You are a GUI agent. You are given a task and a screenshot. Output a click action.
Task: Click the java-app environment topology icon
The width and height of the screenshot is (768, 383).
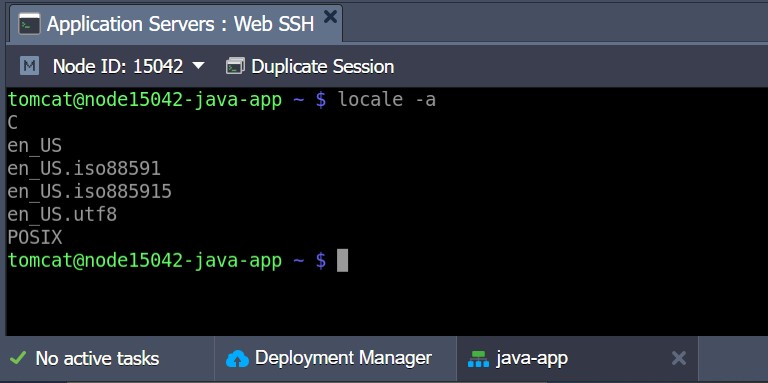pos(478,359)
